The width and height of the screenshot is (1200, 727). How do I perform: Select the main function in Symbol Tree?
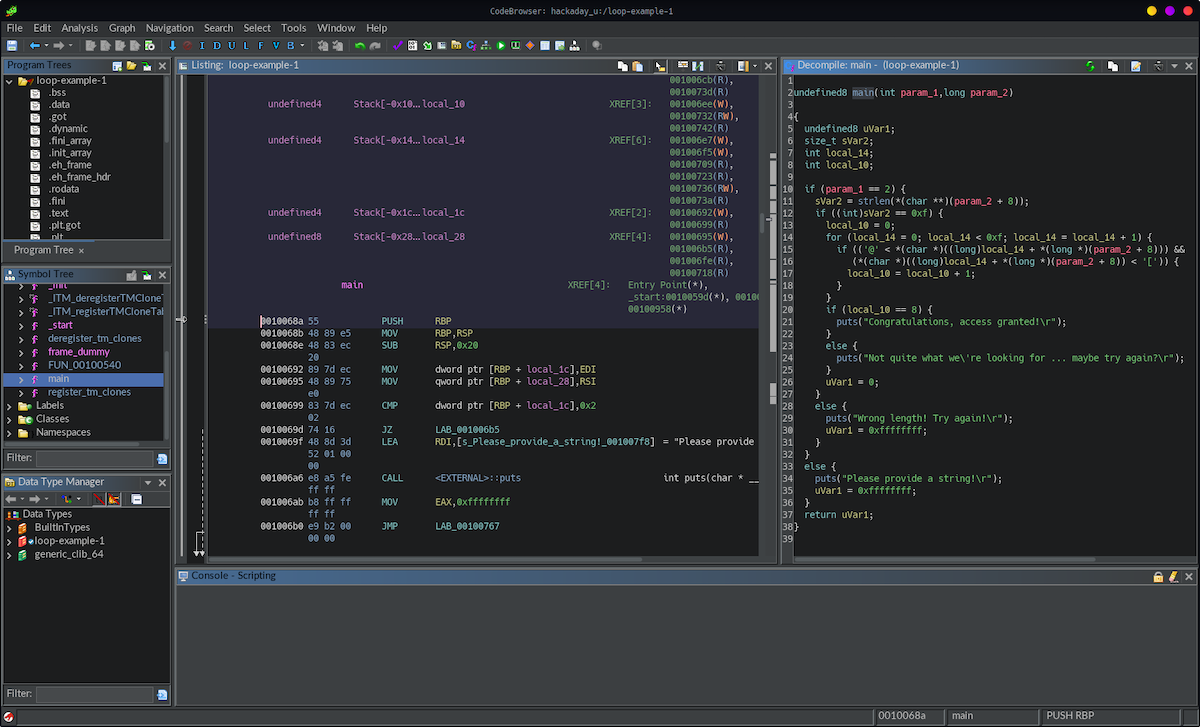(58, 379)
